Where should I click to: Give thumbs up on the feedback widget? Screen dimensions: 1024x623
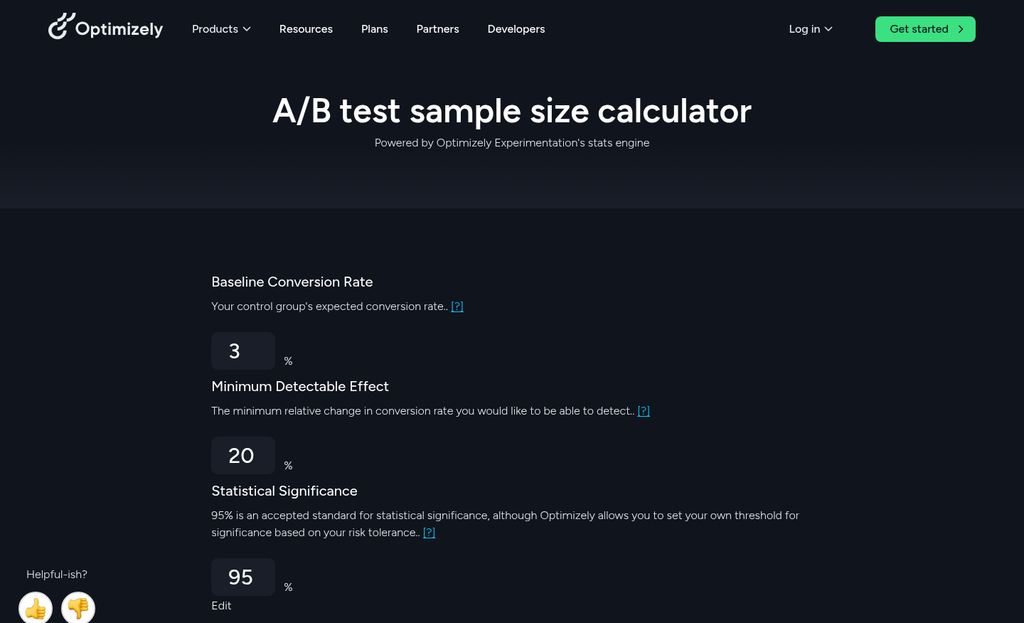[35, 608]
